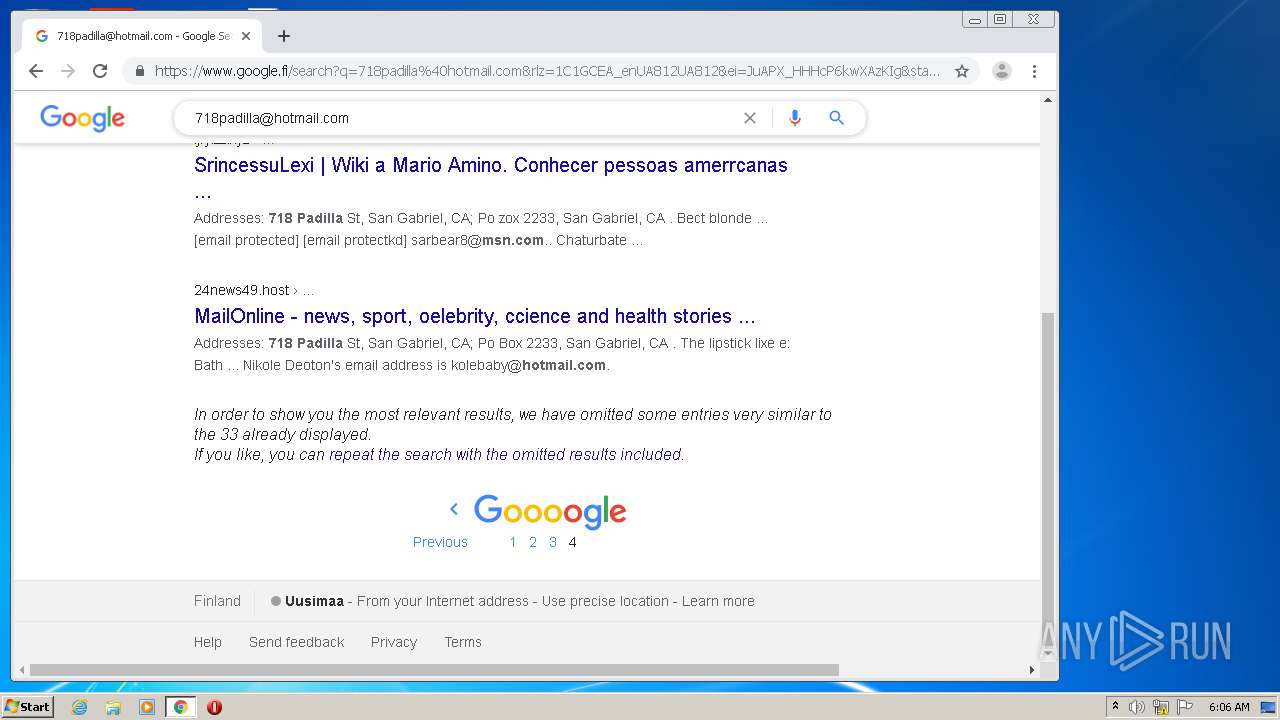View site security via the padlock icon

[140, 71]
